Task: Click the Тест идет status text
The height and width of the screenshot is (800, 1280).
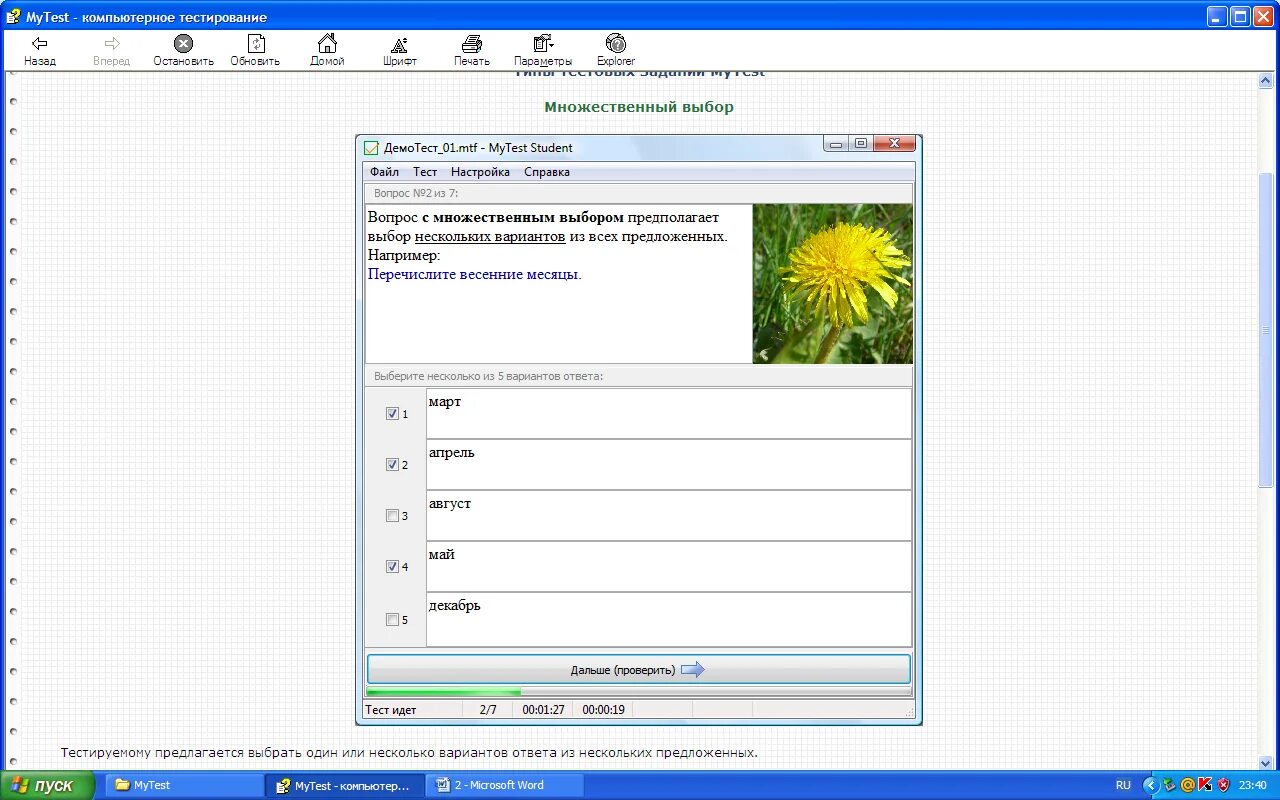Action: [x=391, y=710]
